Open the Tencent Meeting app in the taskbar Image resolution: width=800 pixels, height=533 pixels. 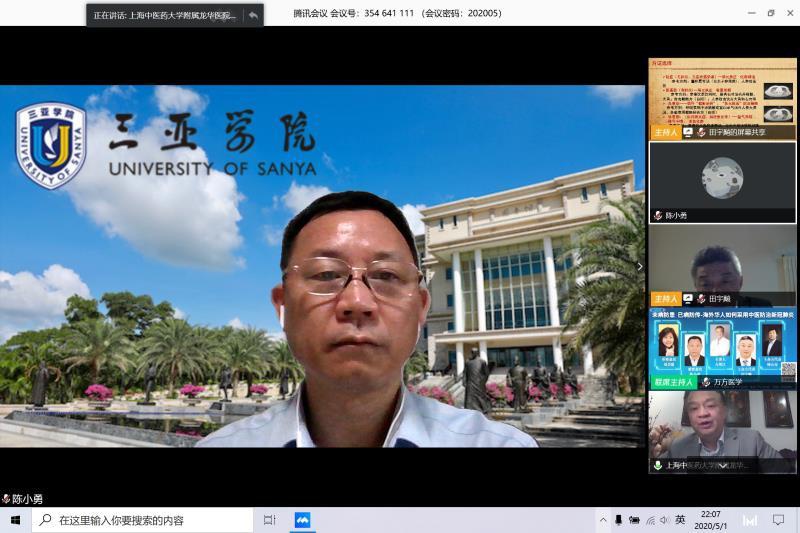(301, 520)
